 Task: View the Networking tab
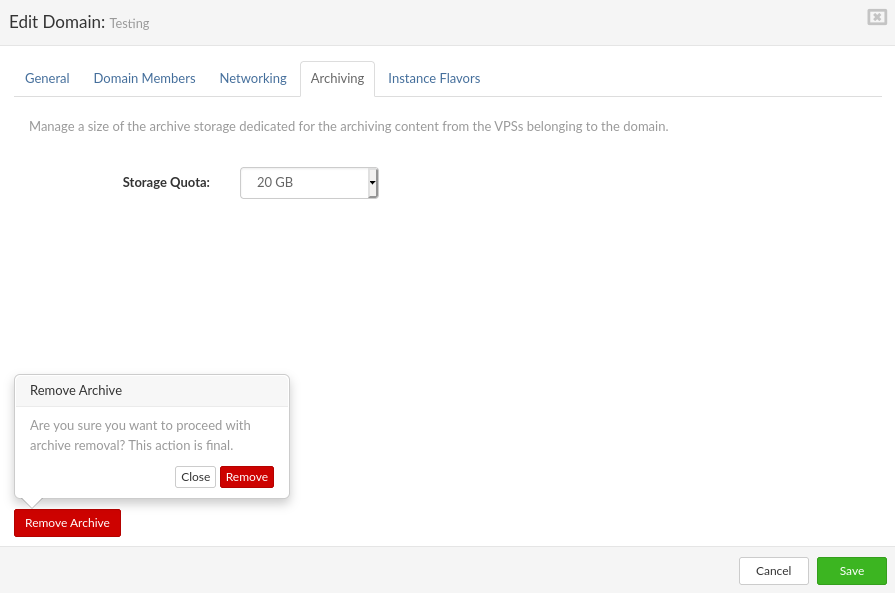coord(252,78)
